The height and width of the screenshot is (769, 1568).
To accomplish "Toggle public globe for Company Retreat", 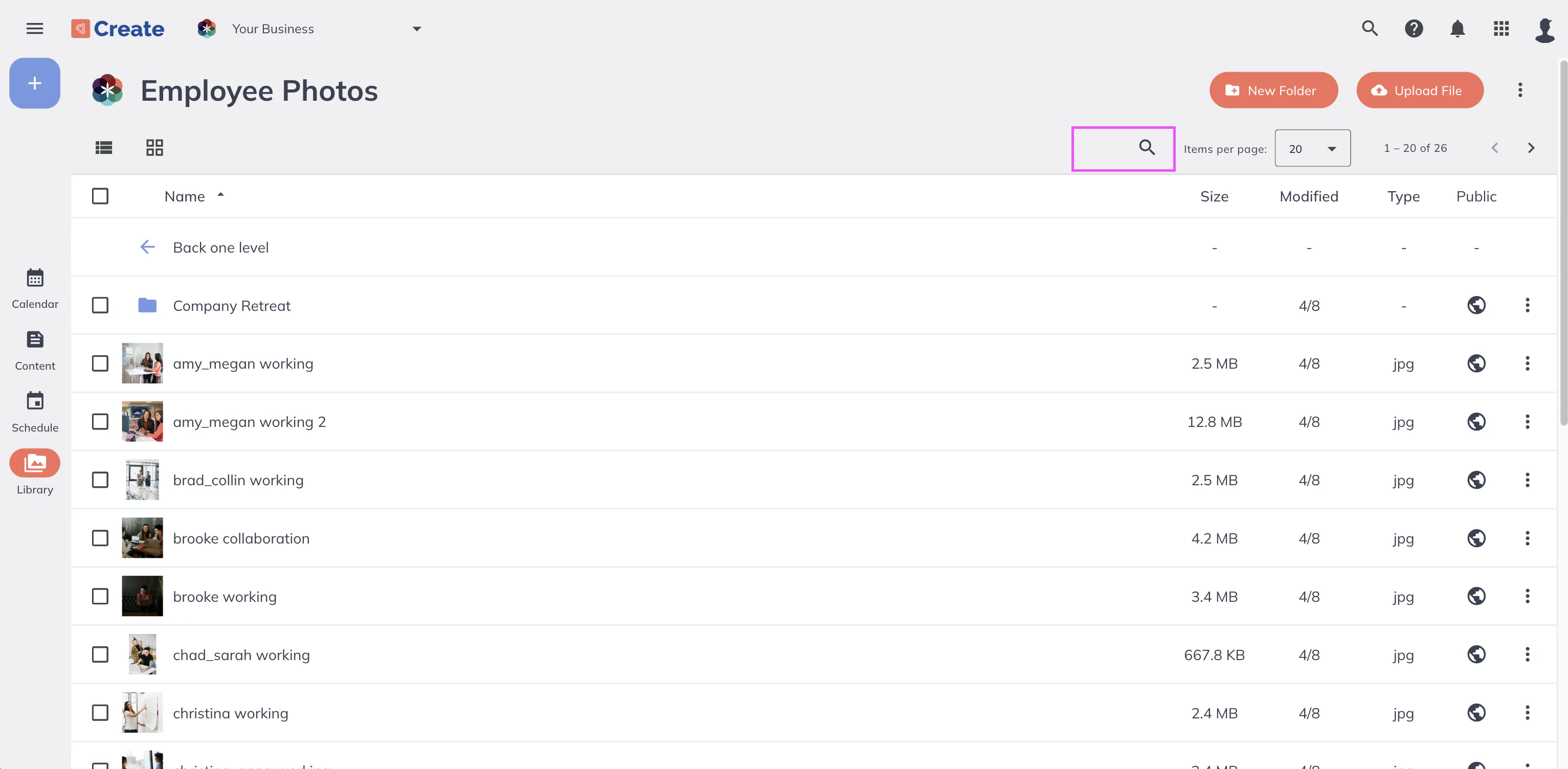I will [x=1476, y=305].
